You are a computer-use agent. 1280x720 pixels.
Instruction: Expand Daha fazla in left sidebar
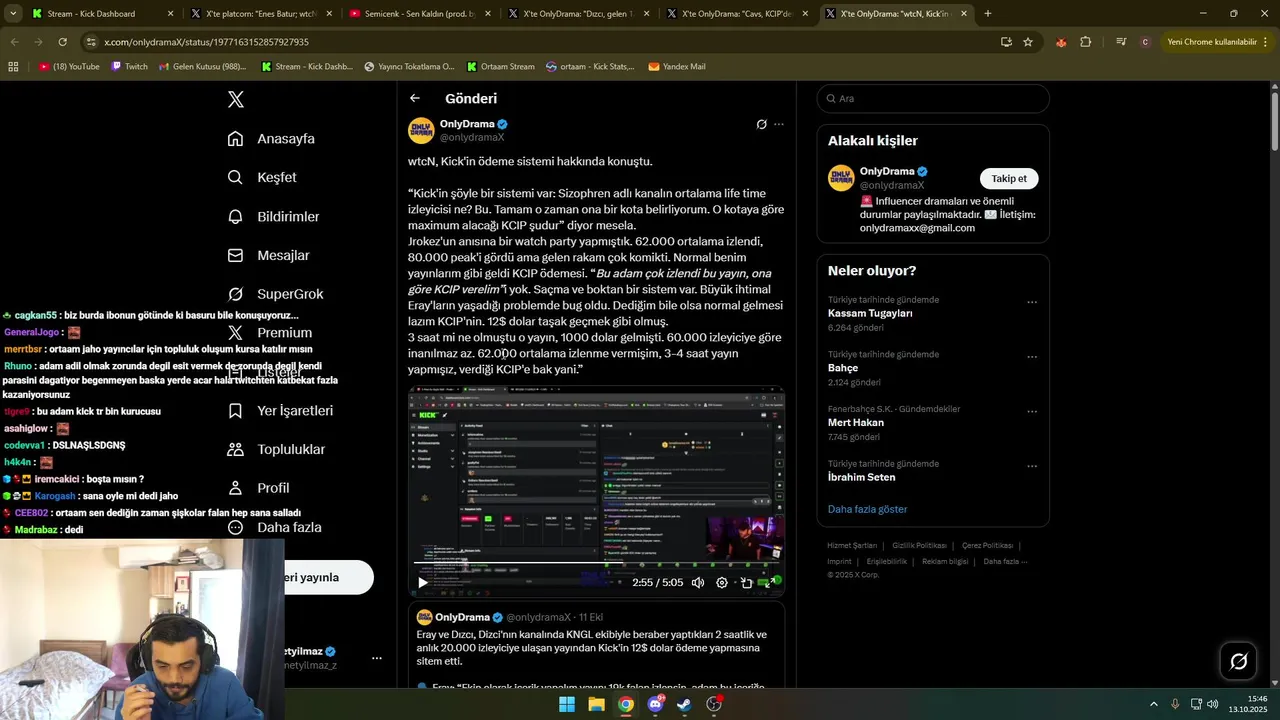[274, 527]
